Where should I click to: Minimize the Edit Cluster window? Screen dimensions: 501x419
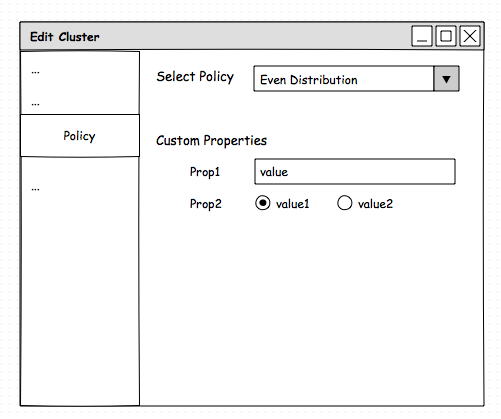click(422, 36)
